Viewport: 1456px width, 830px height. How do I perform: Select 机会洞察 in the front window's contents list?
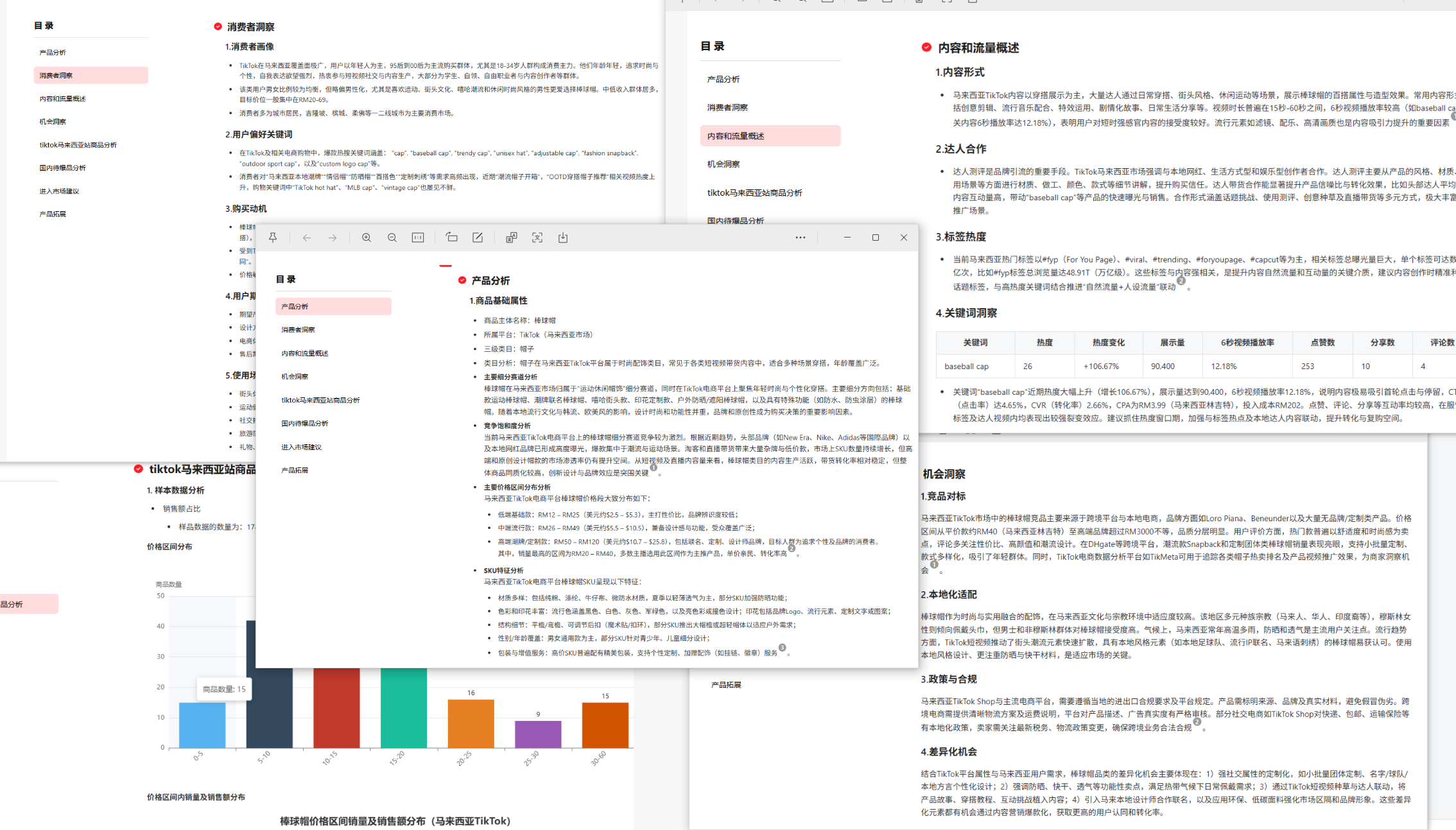295,376
